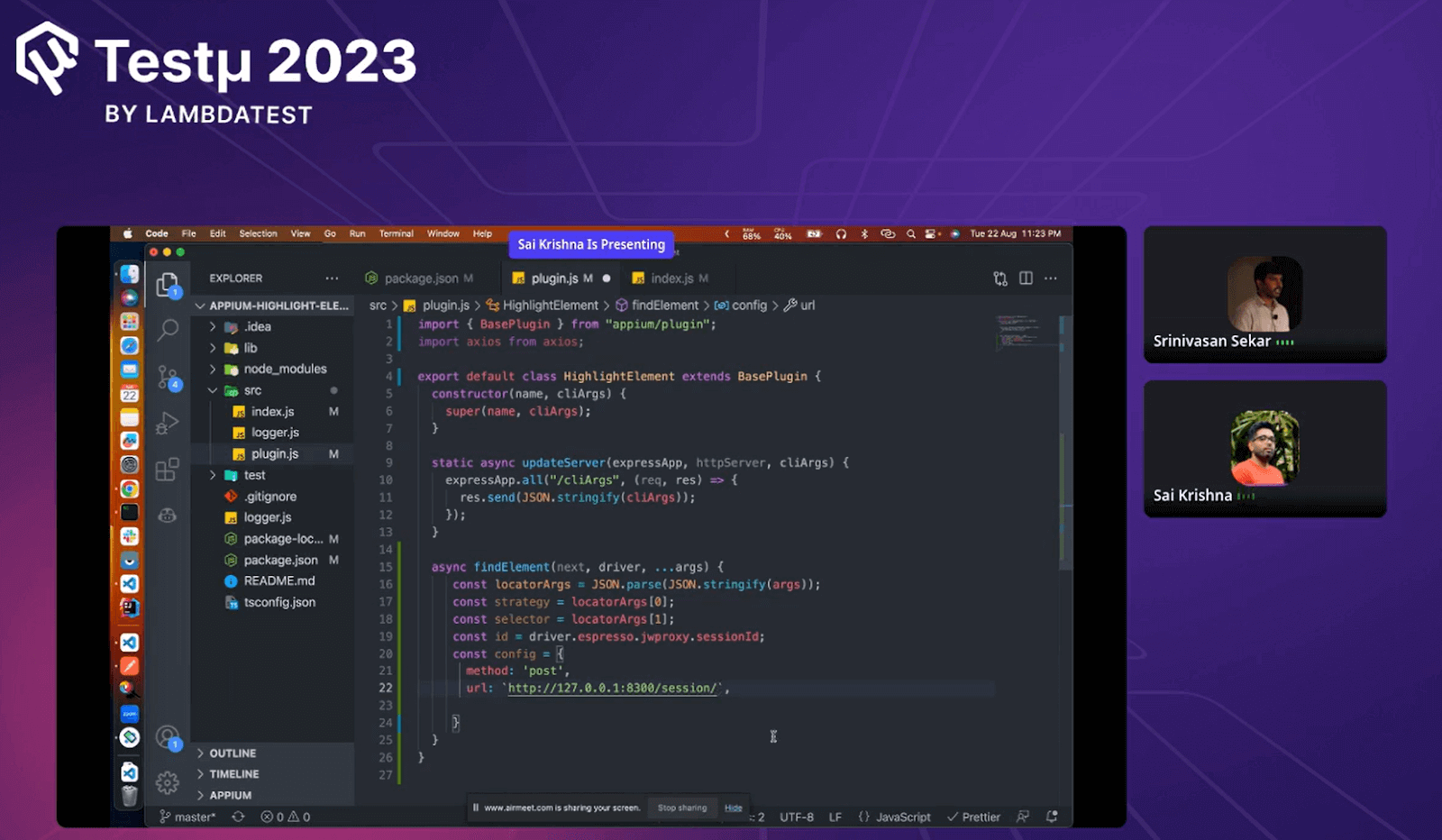Click the unsaved dot on plugin.js tab
Screen dimensions: 1442x840
[607, 278]
